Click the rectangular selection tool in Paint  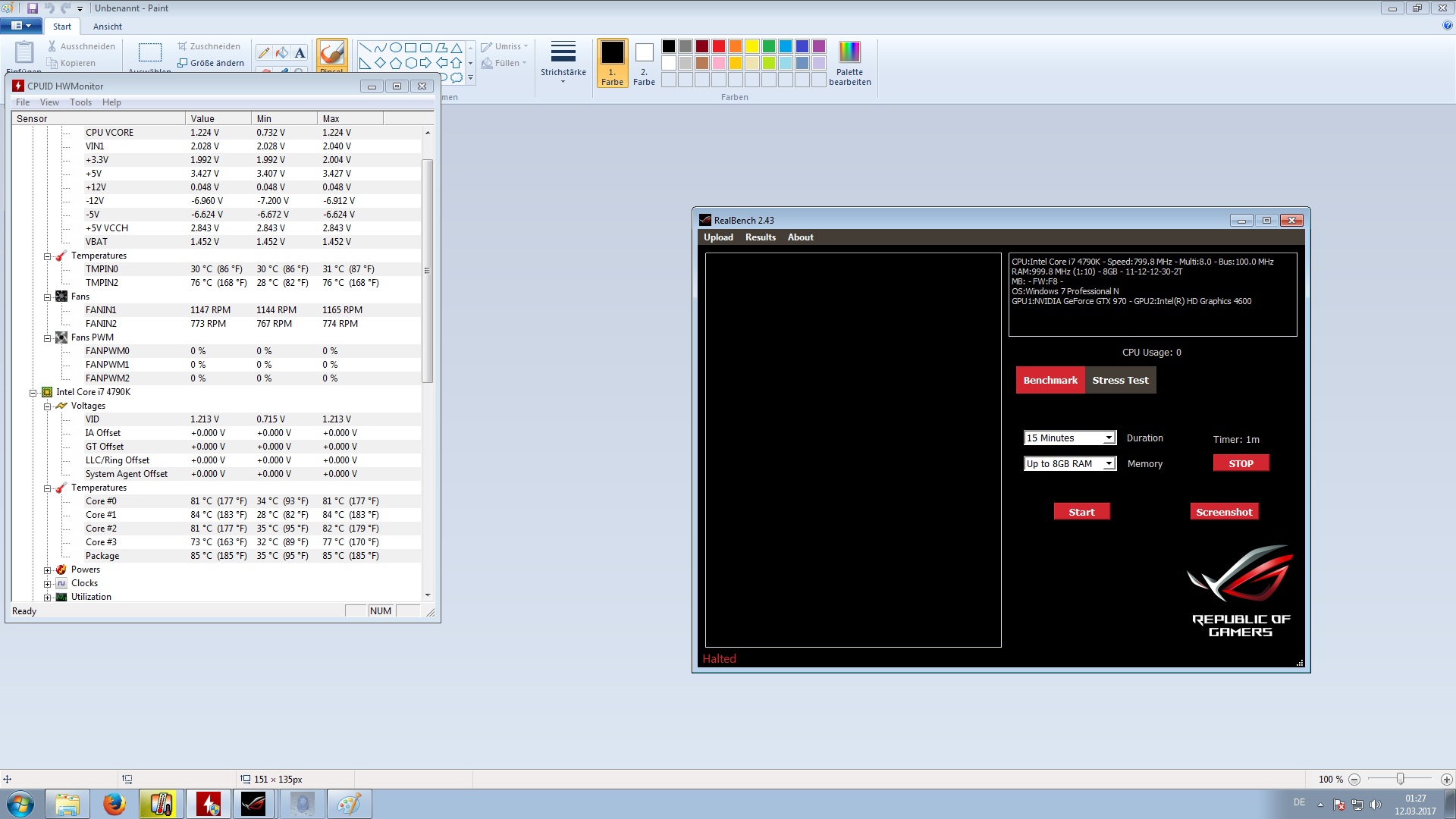tap(150, 52)
